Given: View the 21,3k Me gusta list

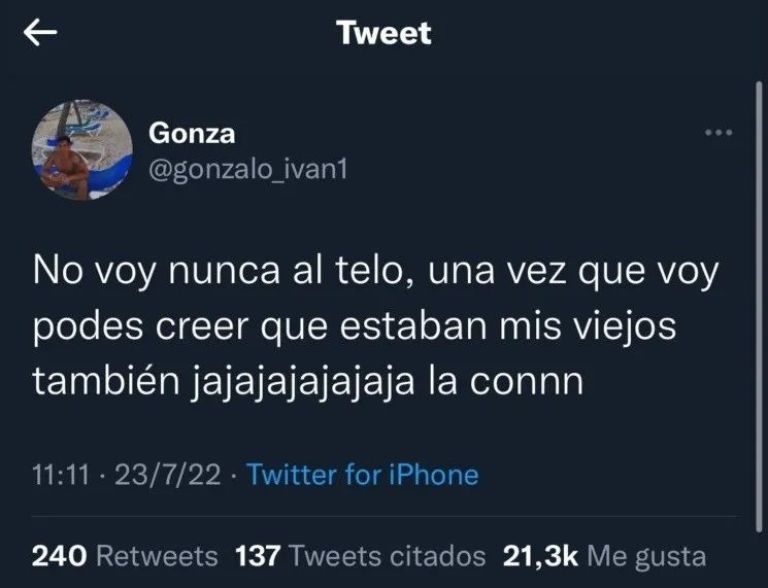Looking at the screenshot, I should tap(604, 556).
